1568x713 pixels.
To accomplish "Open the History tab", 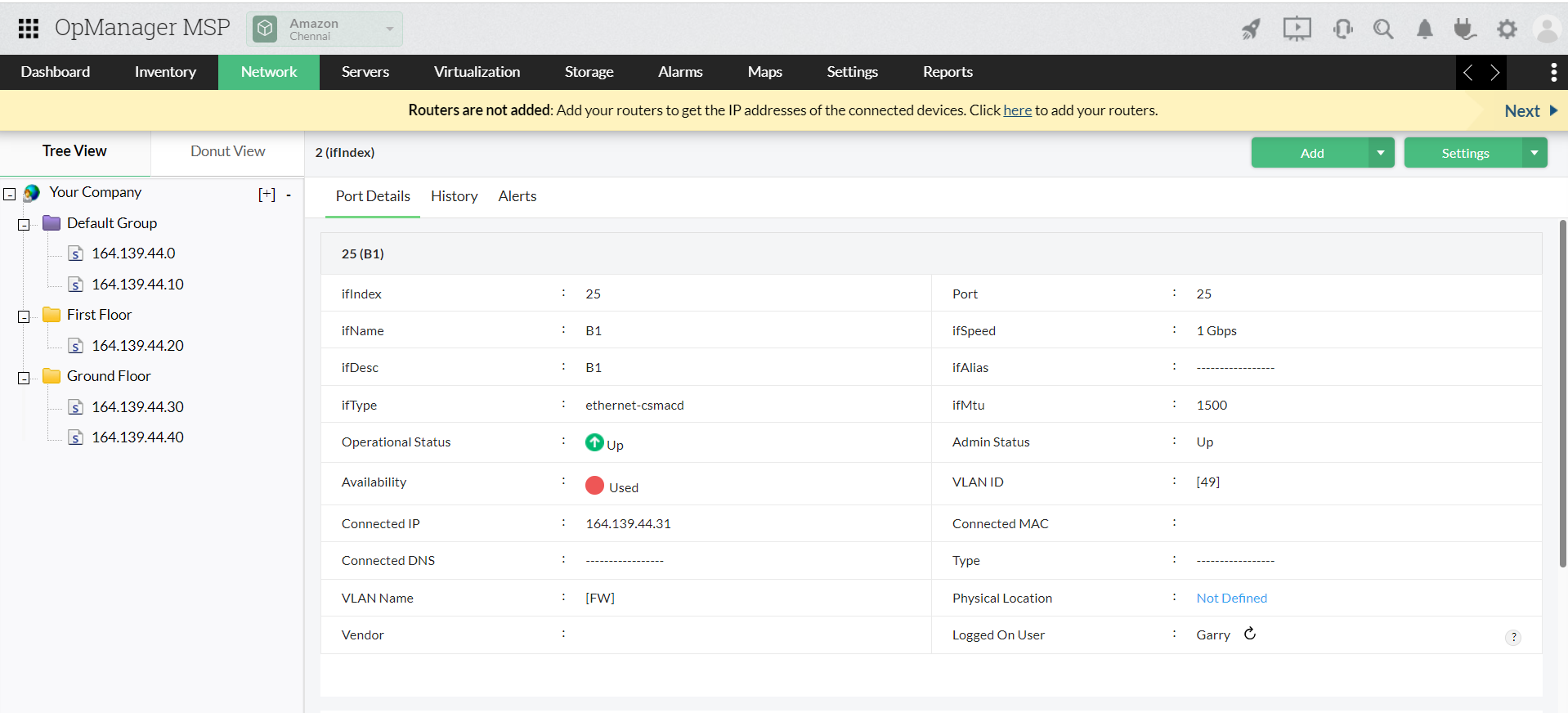I will click(x=454, y=196).
